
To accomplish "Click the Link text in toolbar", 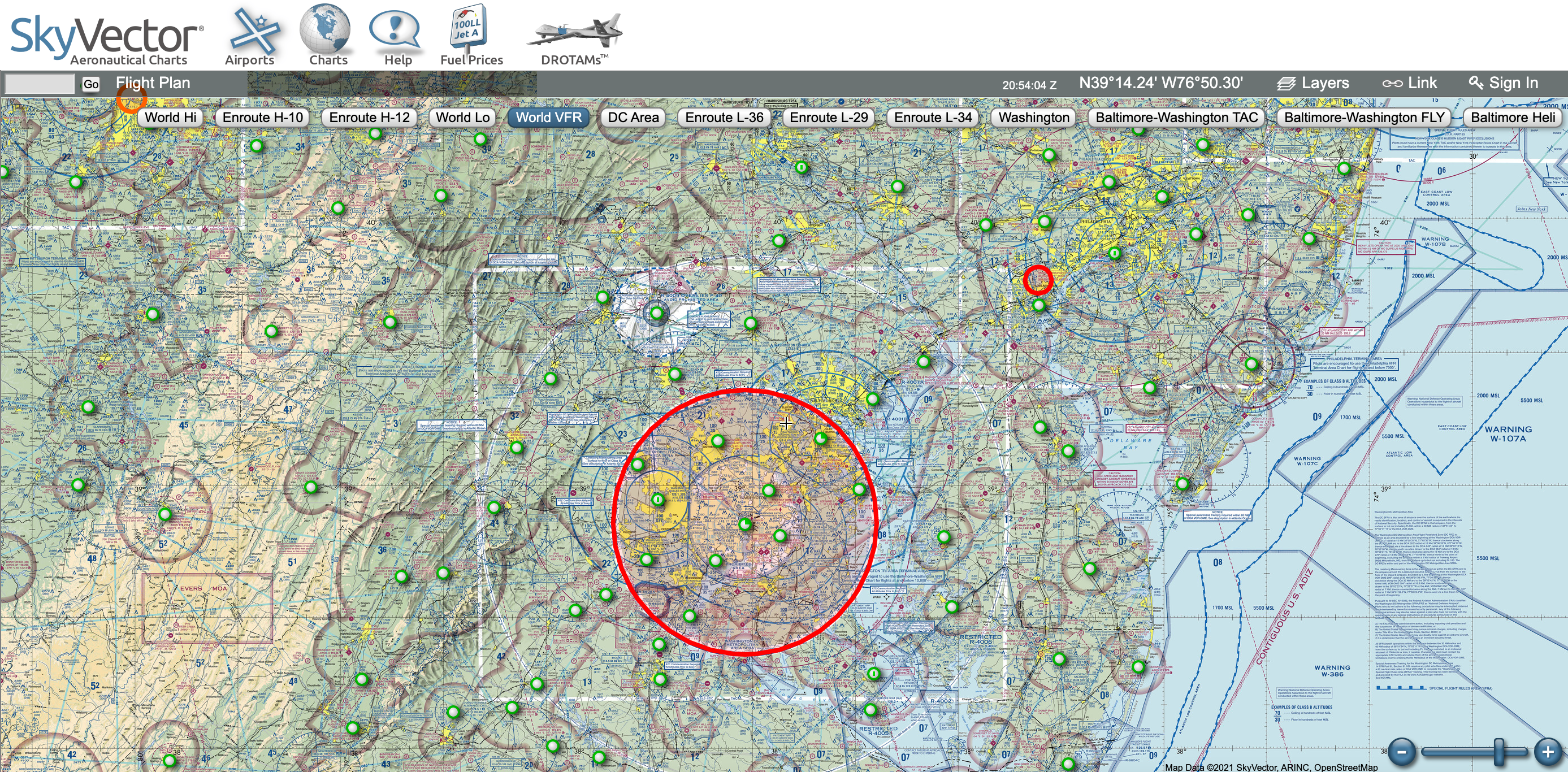I will point(1422,83).
